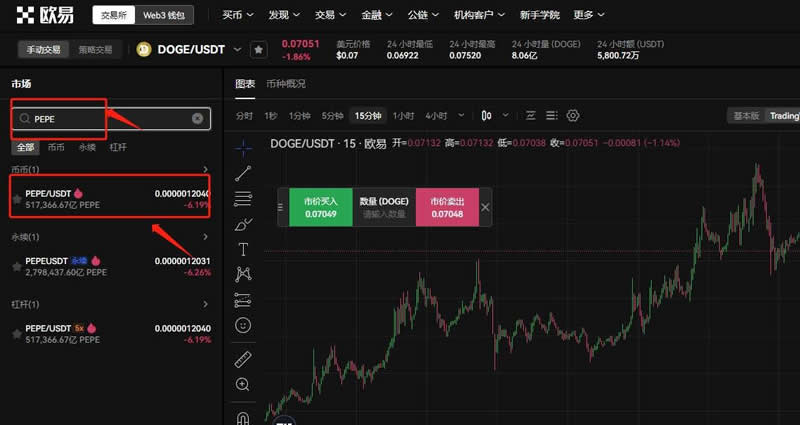Star the PEPE/USDT spot pair
The width and height of the screenshot is (800, 425).
pyautogui.click(x=16, y=200)
